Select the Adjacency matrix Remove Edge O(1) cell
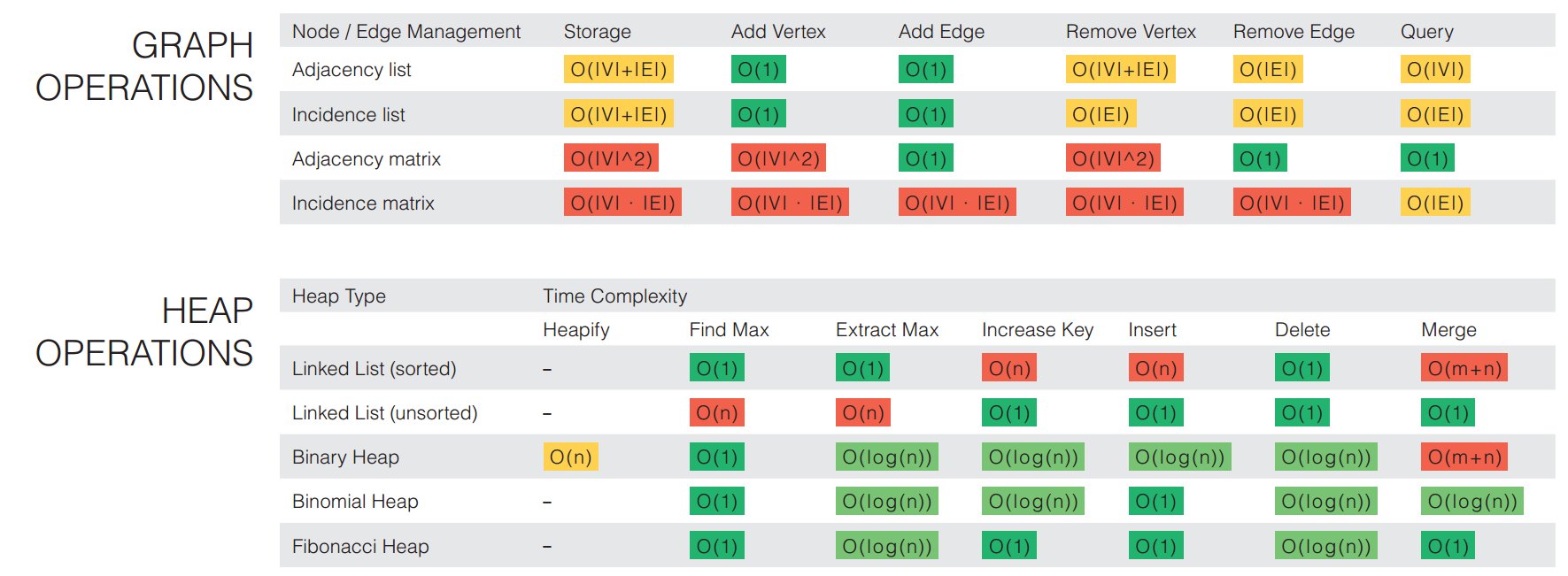Screen dimensions: 1568x576 (x=1259, y=158)
